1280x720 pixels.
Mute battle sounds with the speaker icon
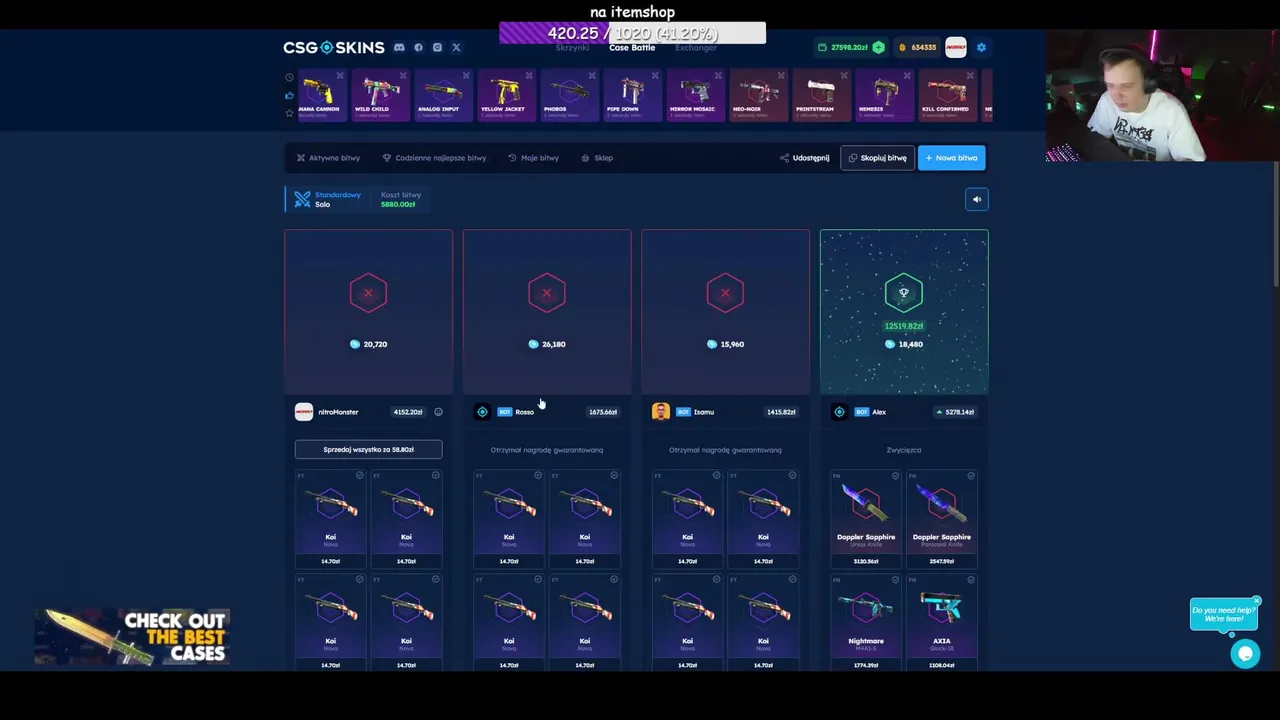pos(977,199)
